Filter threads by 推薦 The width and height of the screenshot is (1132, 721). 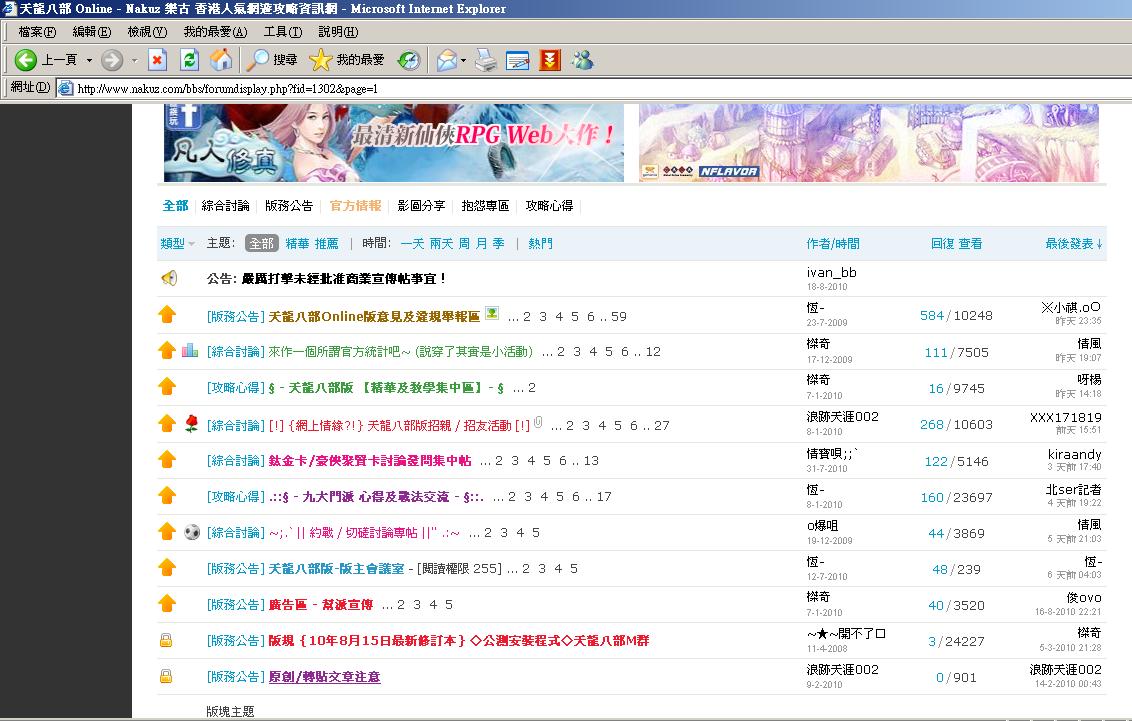click(x=326, y=244)
